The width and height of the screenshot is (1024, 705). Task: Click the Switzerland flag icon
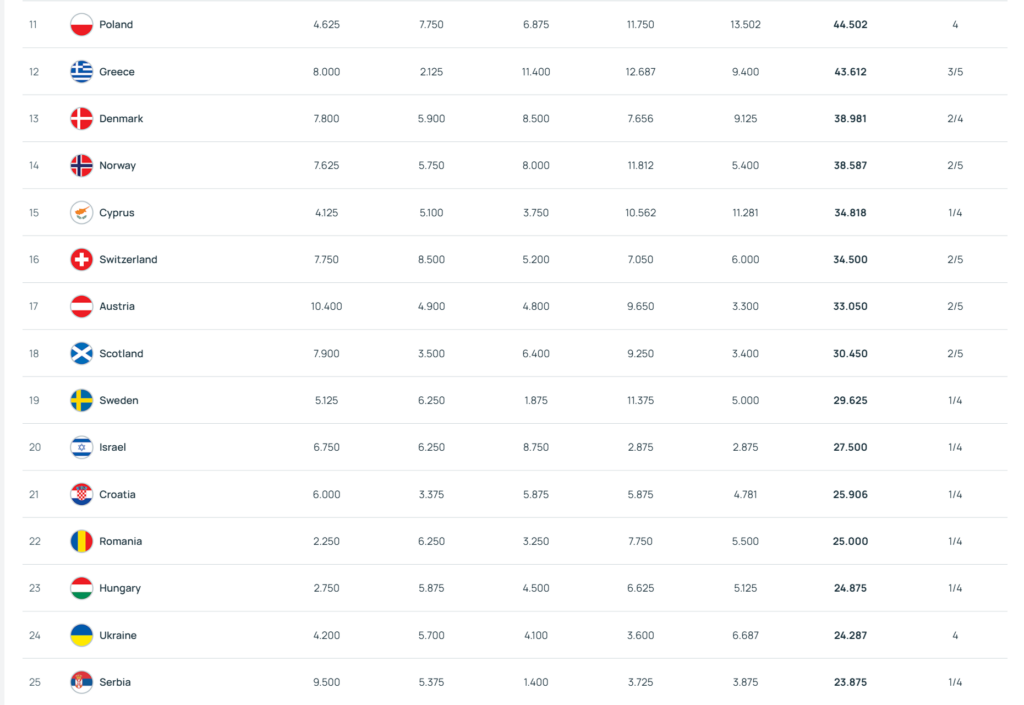82,260
